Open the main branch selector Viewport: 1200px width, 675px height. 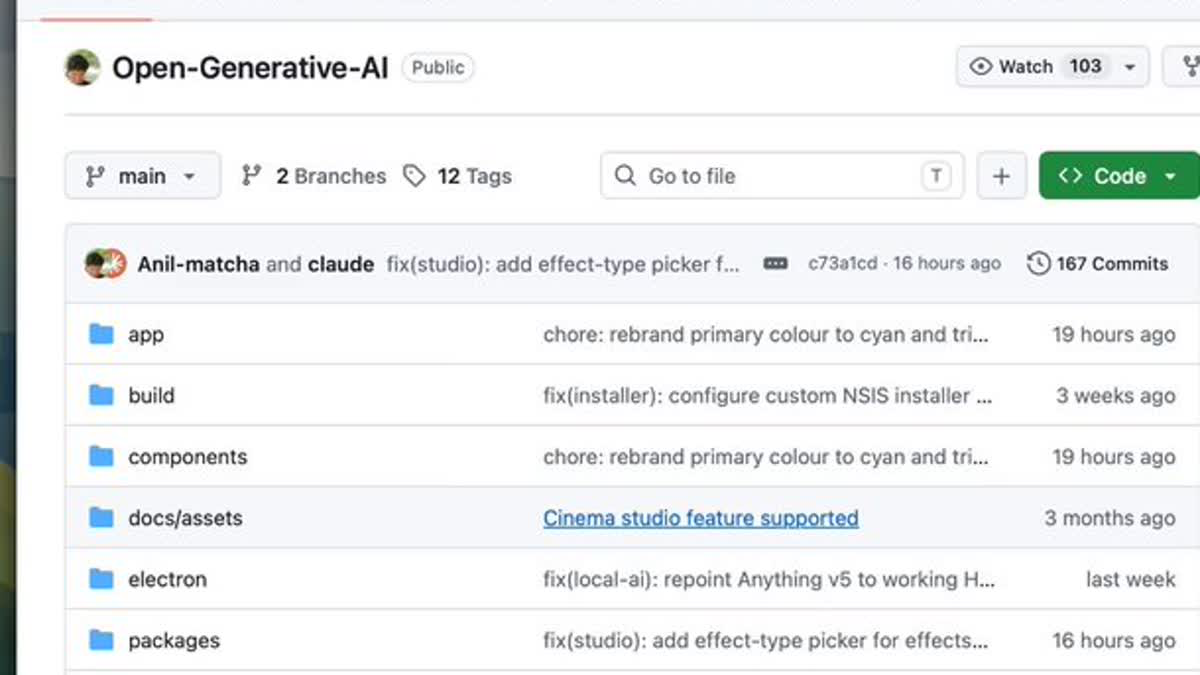click(142, 176)
